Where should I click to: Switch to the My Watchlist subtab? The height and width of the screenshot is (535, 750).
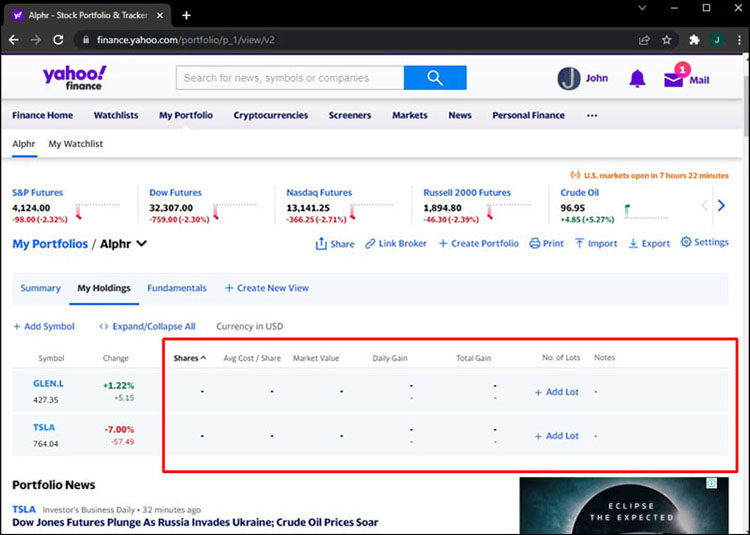[x=76, y=143]
